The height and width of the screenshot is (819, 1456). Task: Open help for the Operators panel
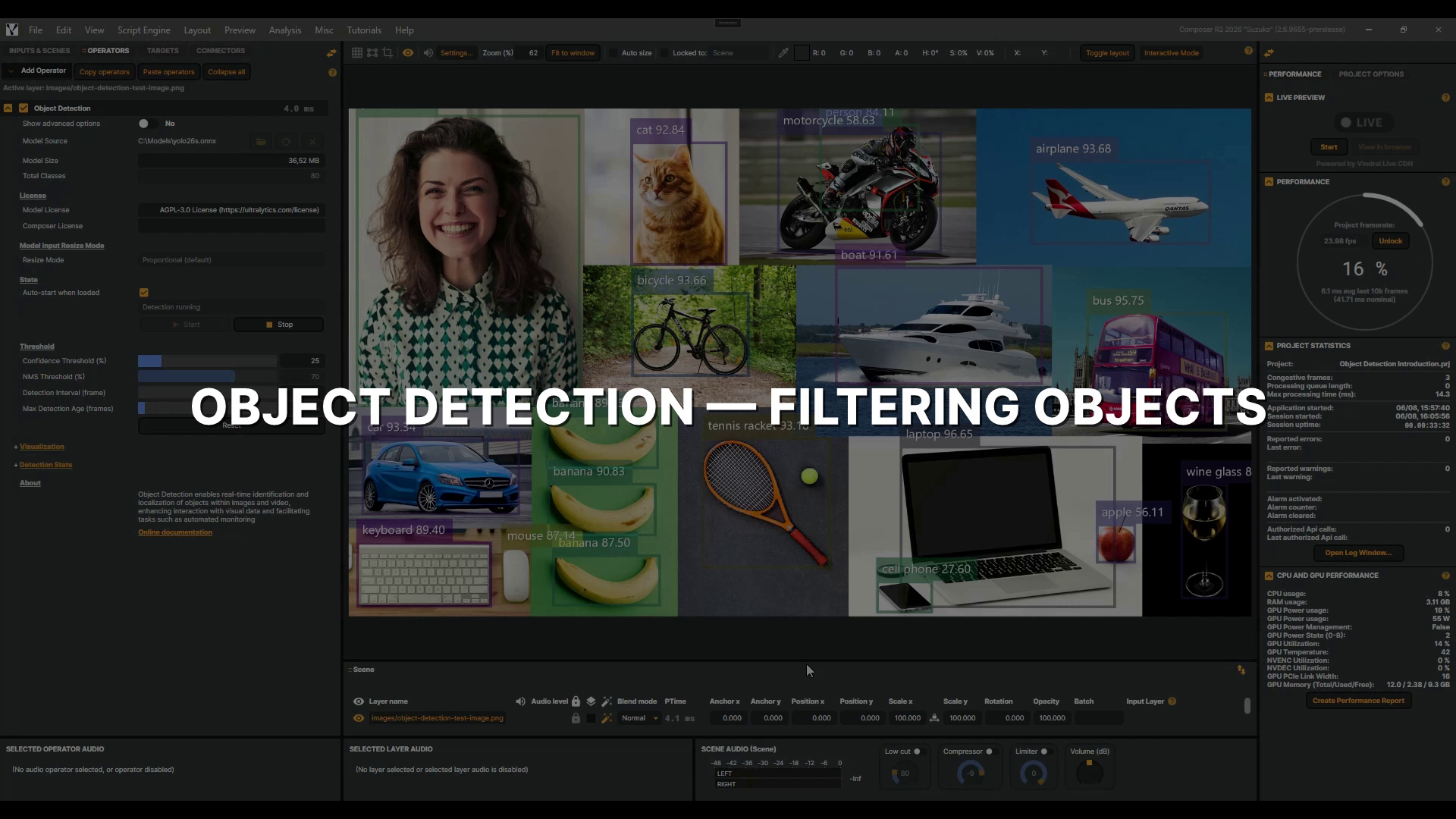coord(332,73)
